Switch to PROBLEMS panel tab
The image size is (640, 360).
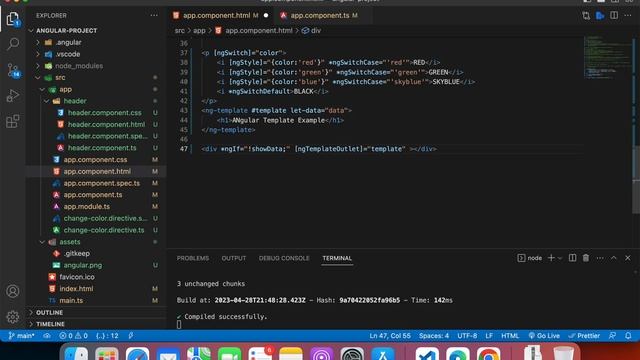(193, 258)
